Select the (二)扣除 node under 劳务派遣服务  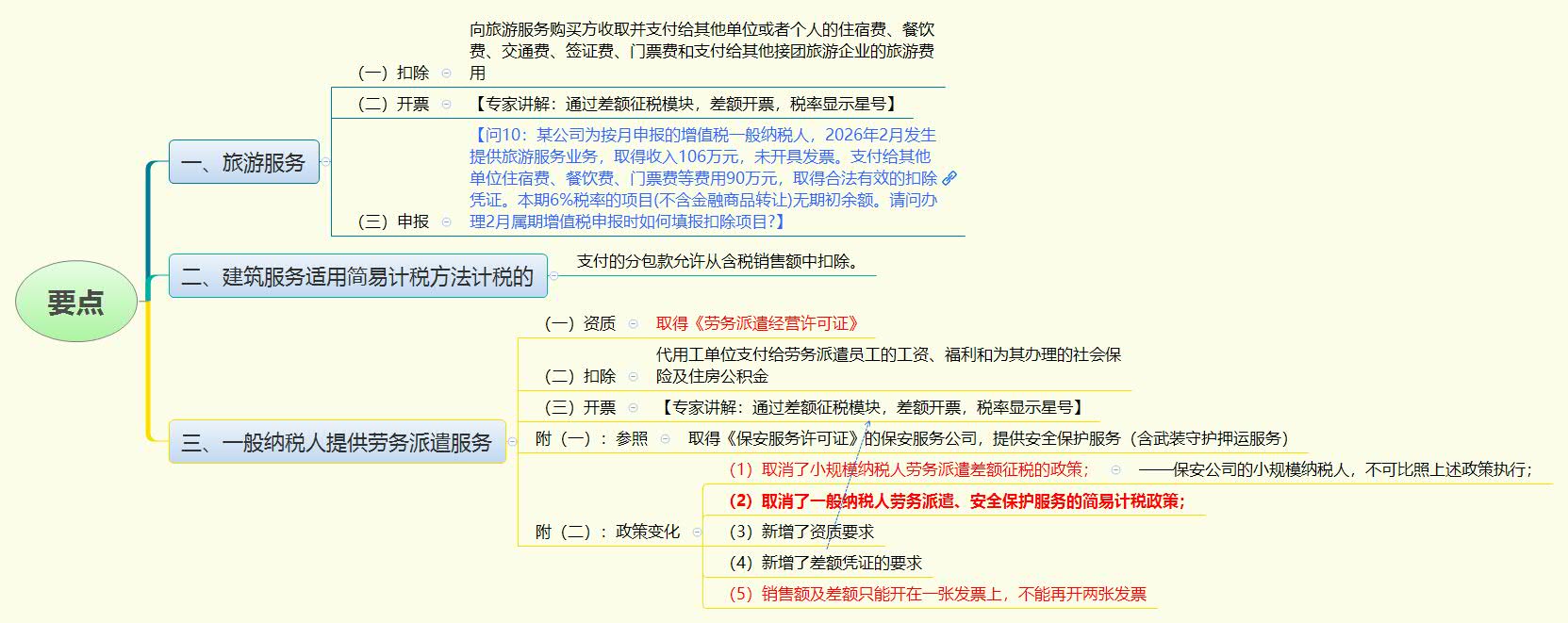(x=580, y=376)
